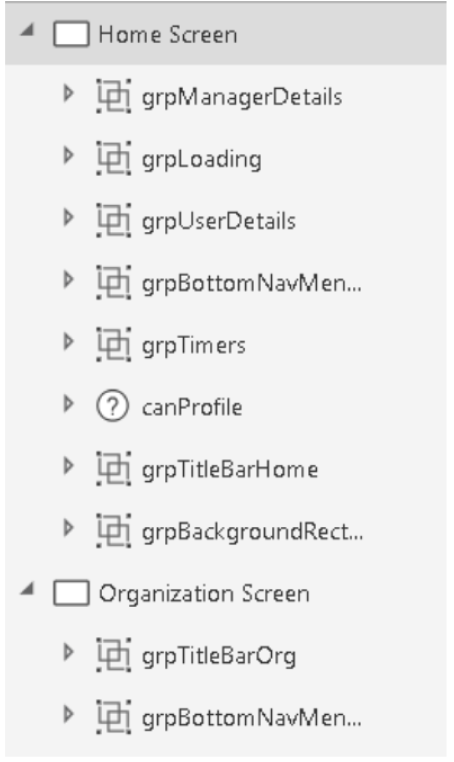Select grpTitleBarOrg under Organization Screen
Screen dimensions: 454x762
(219, 657)
